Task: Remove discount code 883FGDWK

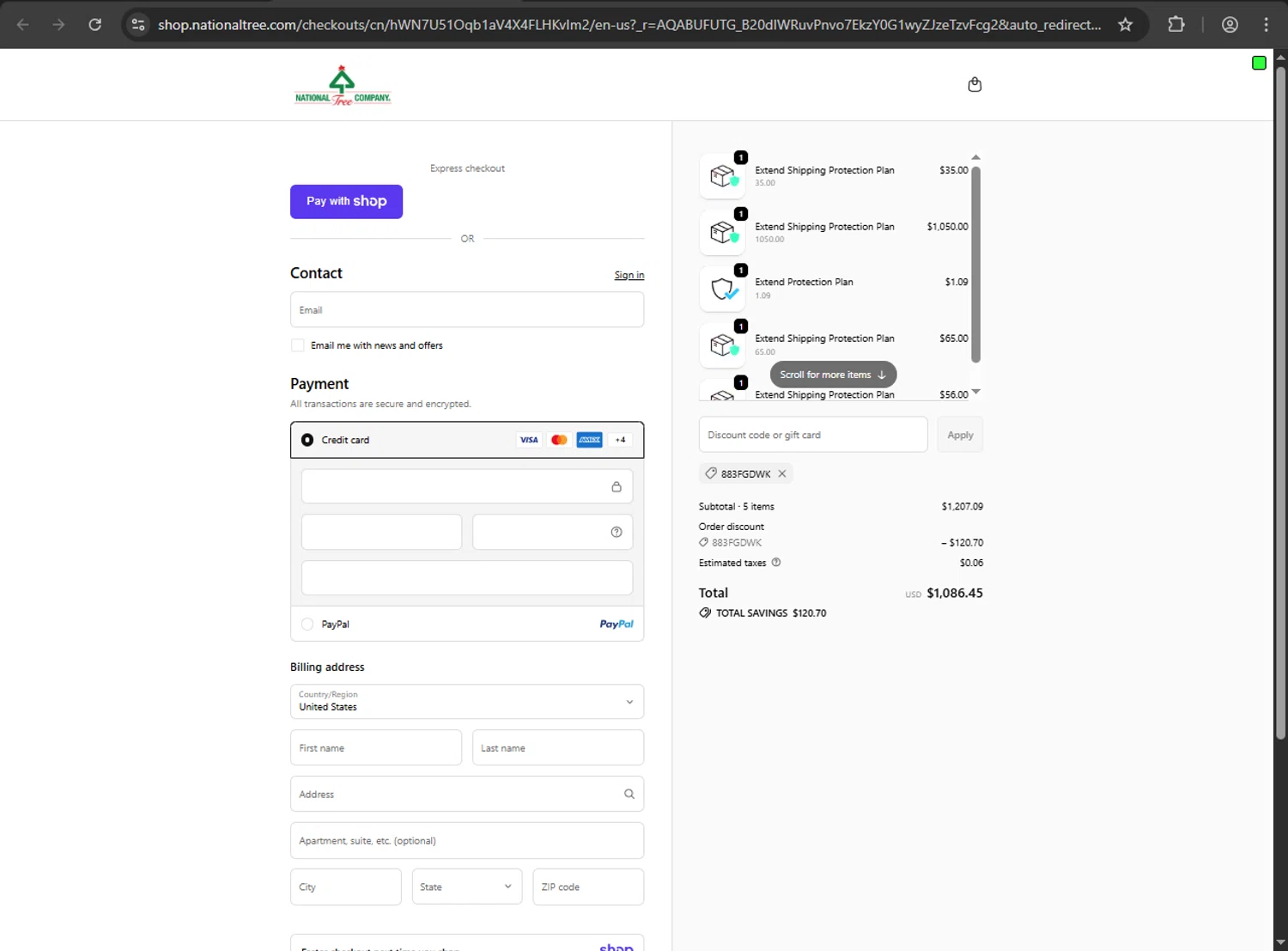Action: click(x=782, y=473)
